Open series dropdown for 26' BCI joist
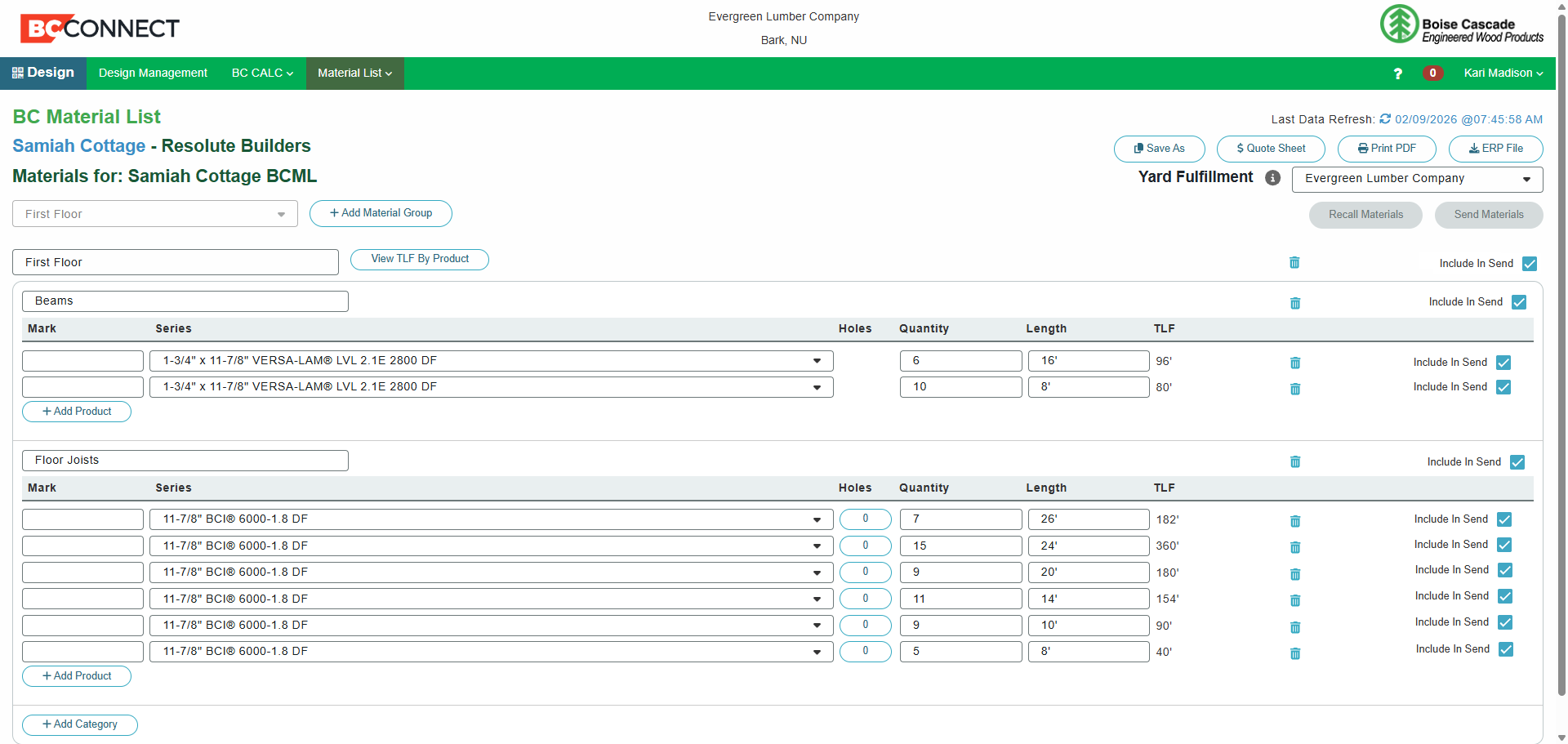The image size is (1568, 744). click(492, 519)
